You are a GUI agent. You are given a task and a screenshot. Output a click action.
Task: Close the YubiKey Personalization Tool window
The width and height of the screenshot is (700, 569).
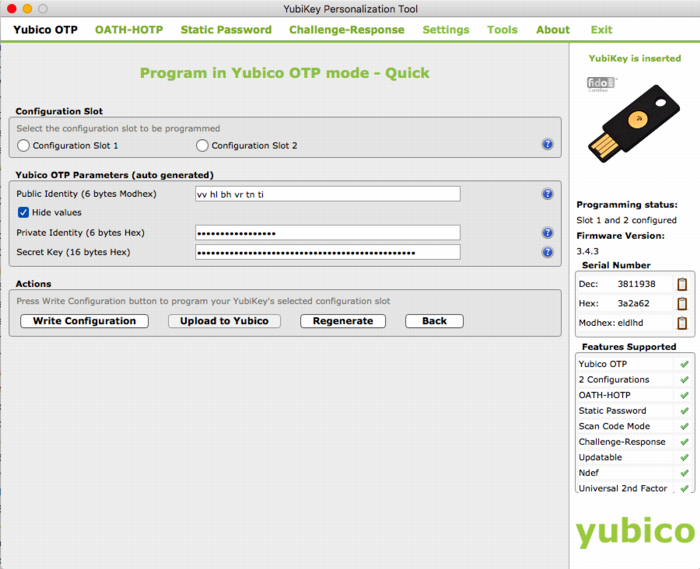tap(12, 8)
